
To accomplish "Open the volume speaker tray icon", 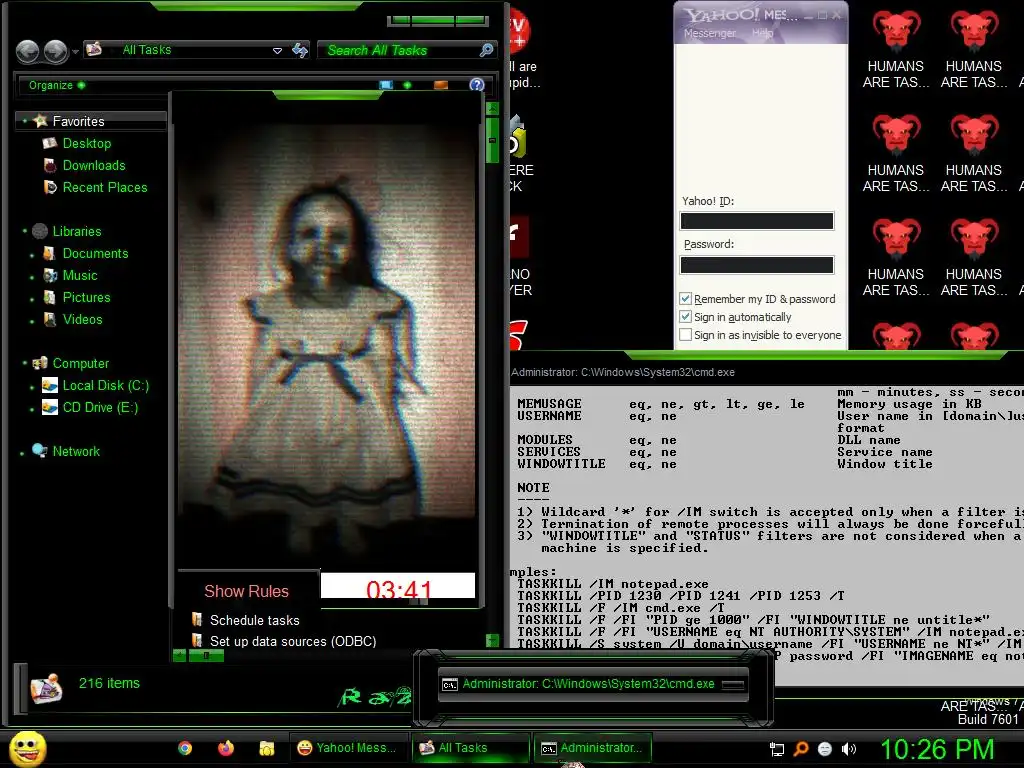I will pyautogui.click(x=849, y=749).
